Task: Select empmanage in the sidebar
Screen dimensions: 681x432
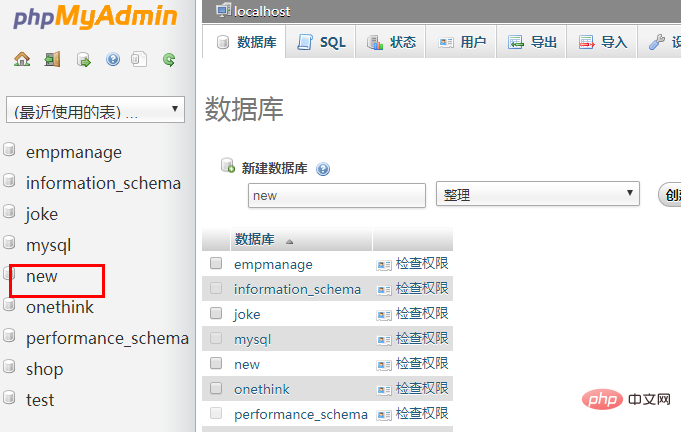Action: tap(74, 152)
